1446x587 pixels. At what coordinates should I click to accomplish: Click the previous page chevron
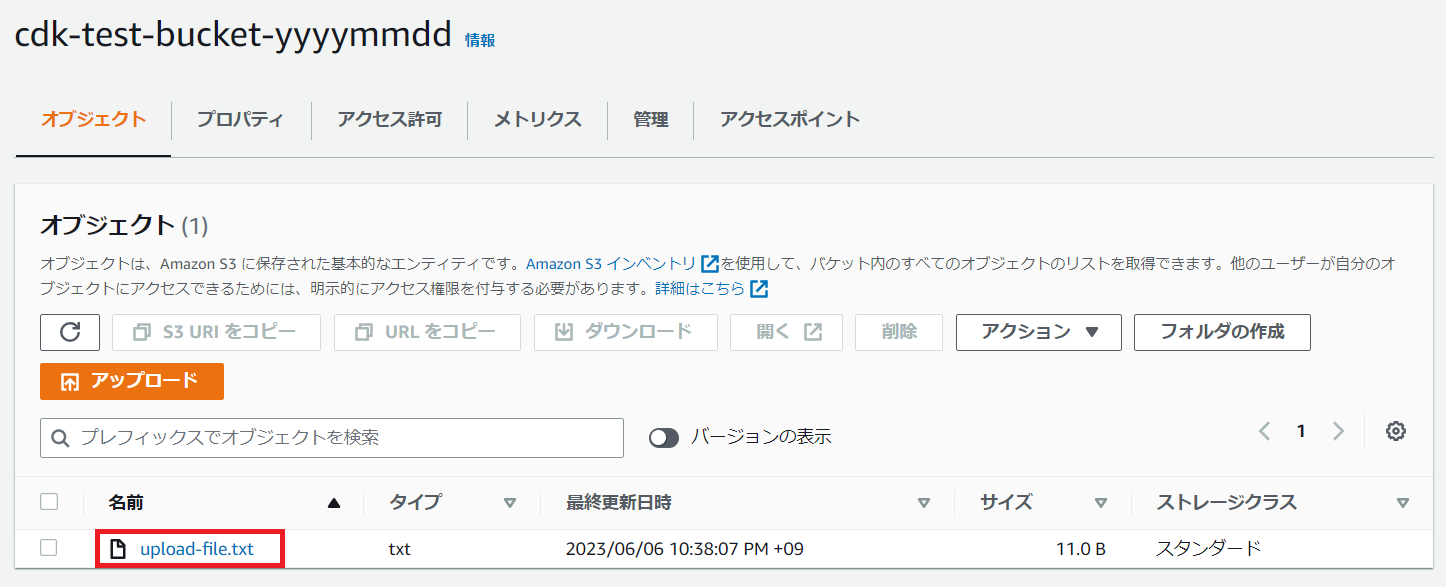[1264, 431]
